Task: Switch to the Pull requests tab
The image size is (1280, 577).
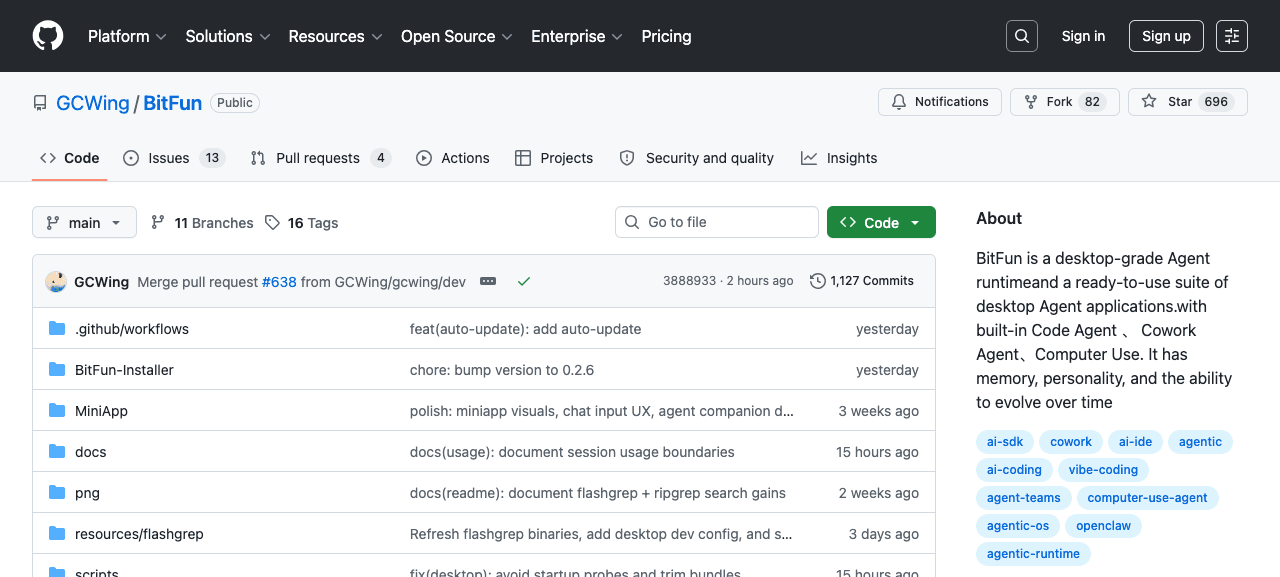Action: (x=320, y=158)
